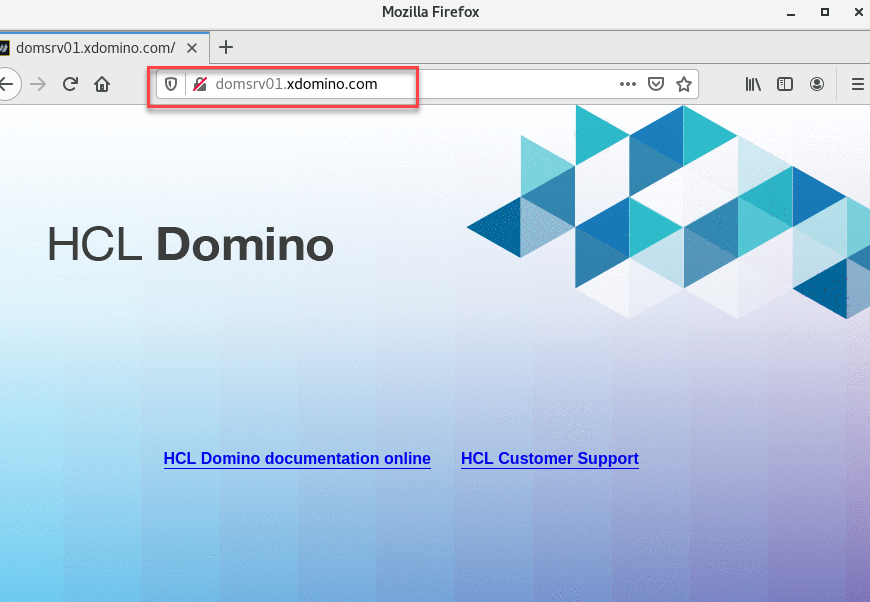Open the Library bookmarks and history
The width and height of the screenshot is (870, 602).
[x=753, y=84]
